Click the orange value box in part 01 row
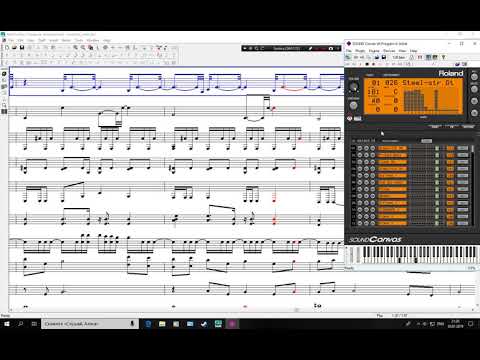This screenshot has height=360, width=480. point(450,148)
